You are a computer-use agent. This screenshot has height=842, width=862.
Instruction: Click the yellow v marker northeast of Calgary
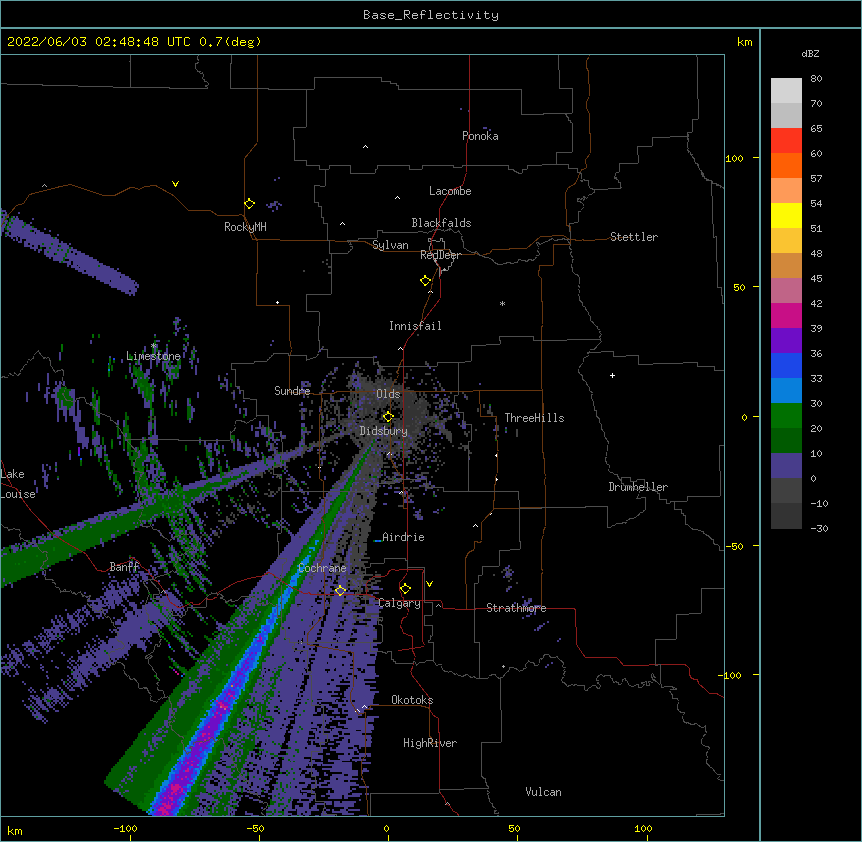point(429,584)
